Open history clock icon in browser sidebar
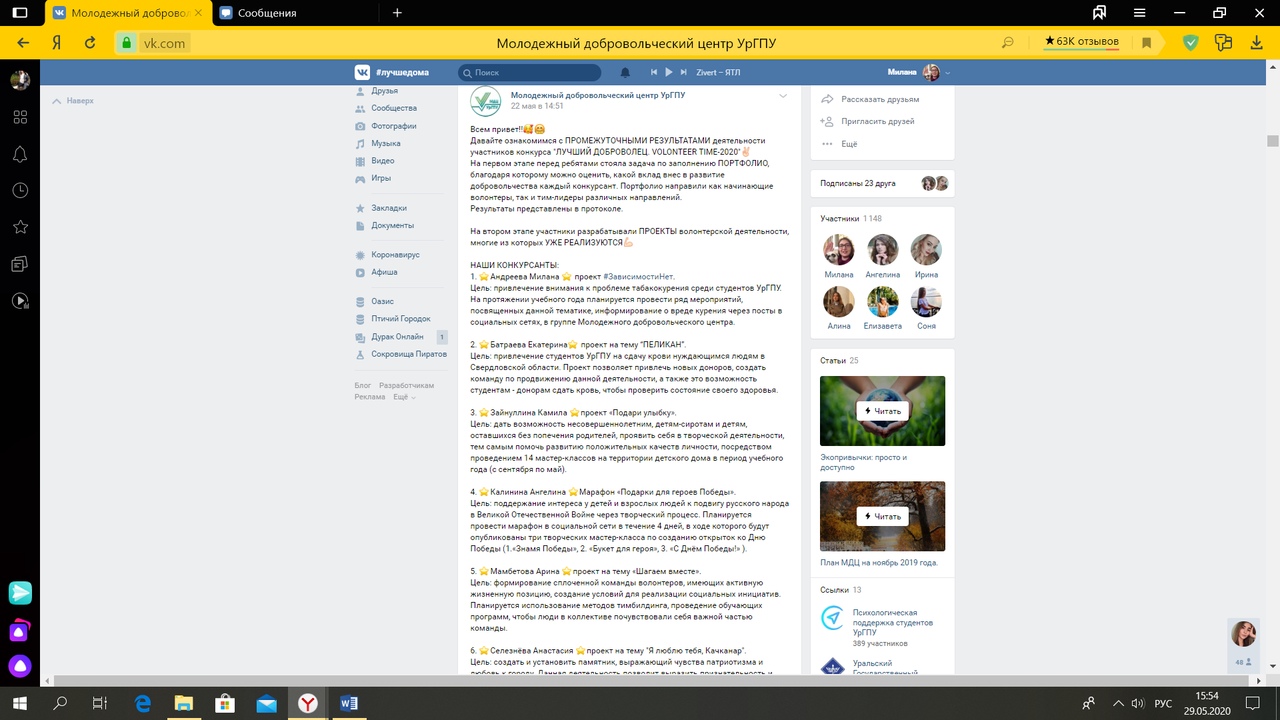 pos(20,190)
